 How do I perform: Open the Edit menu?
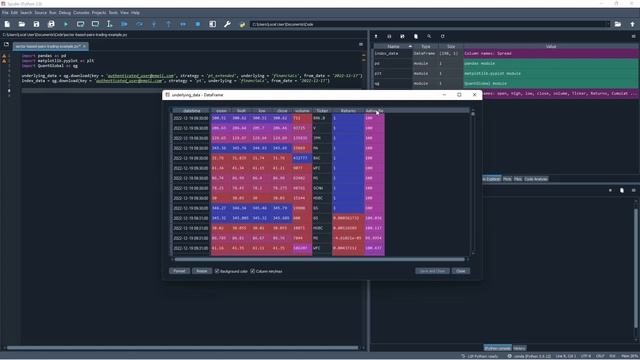14,13
